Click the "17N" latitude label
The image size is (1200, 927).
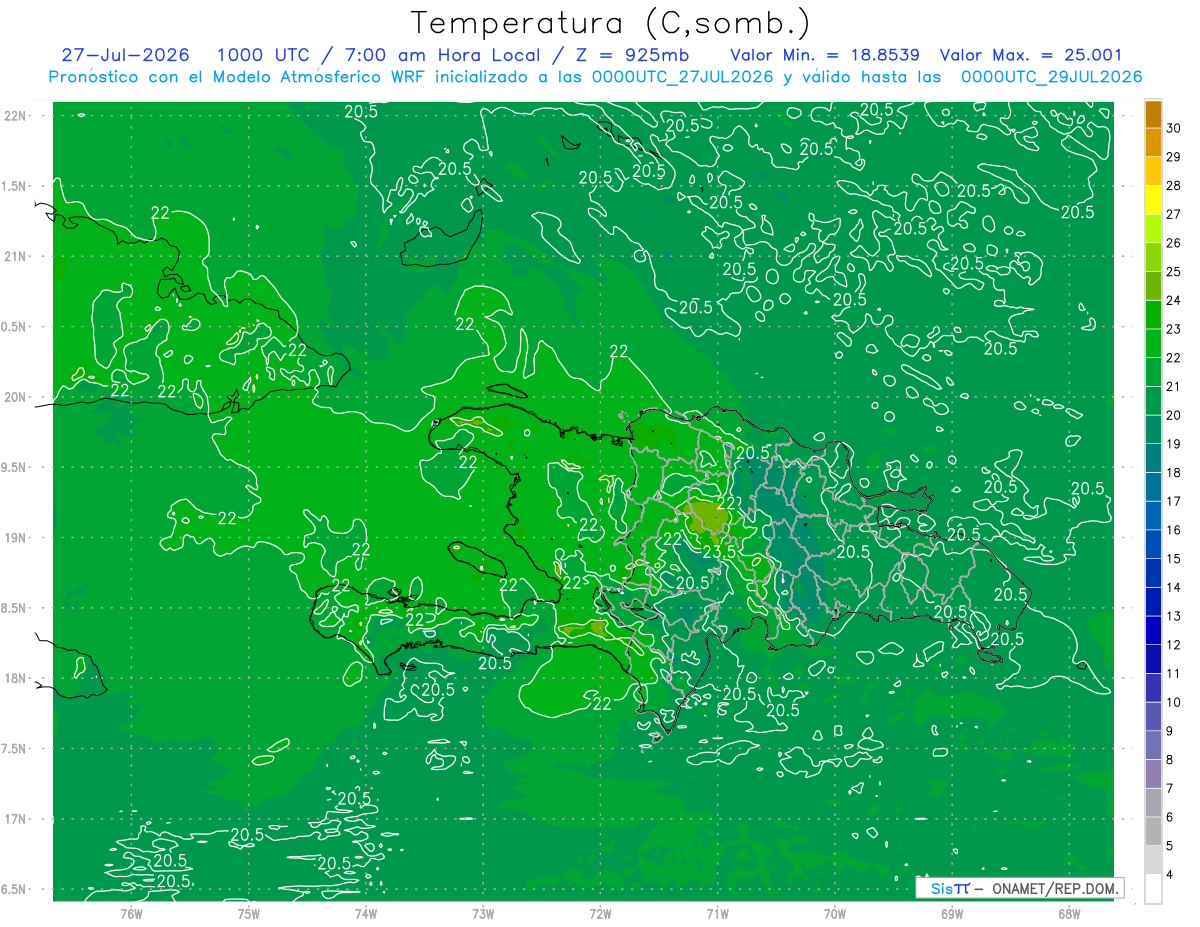coord(16,819)
